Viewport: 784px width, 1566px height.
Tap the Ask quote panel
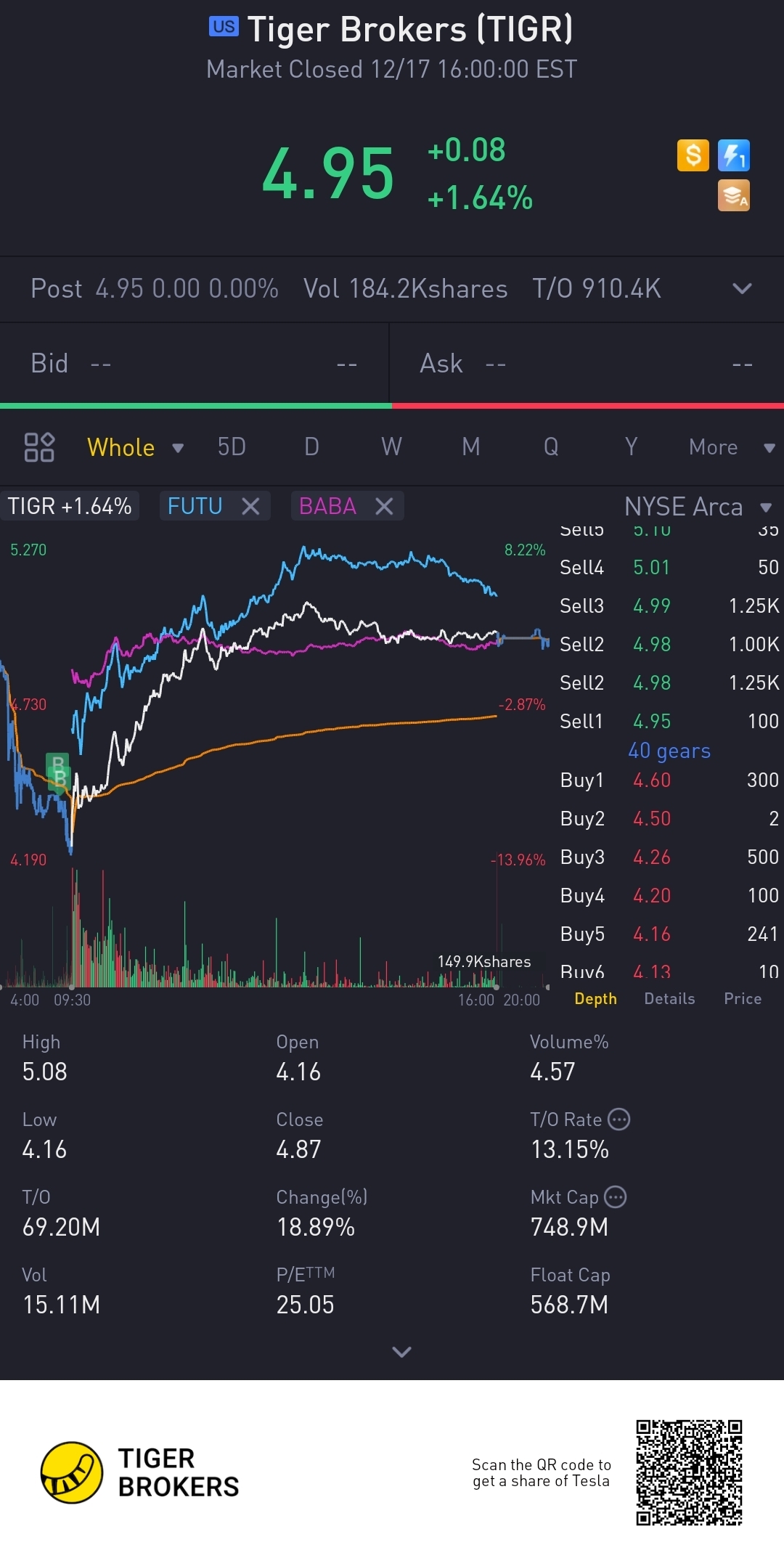(x=587, y=363)
